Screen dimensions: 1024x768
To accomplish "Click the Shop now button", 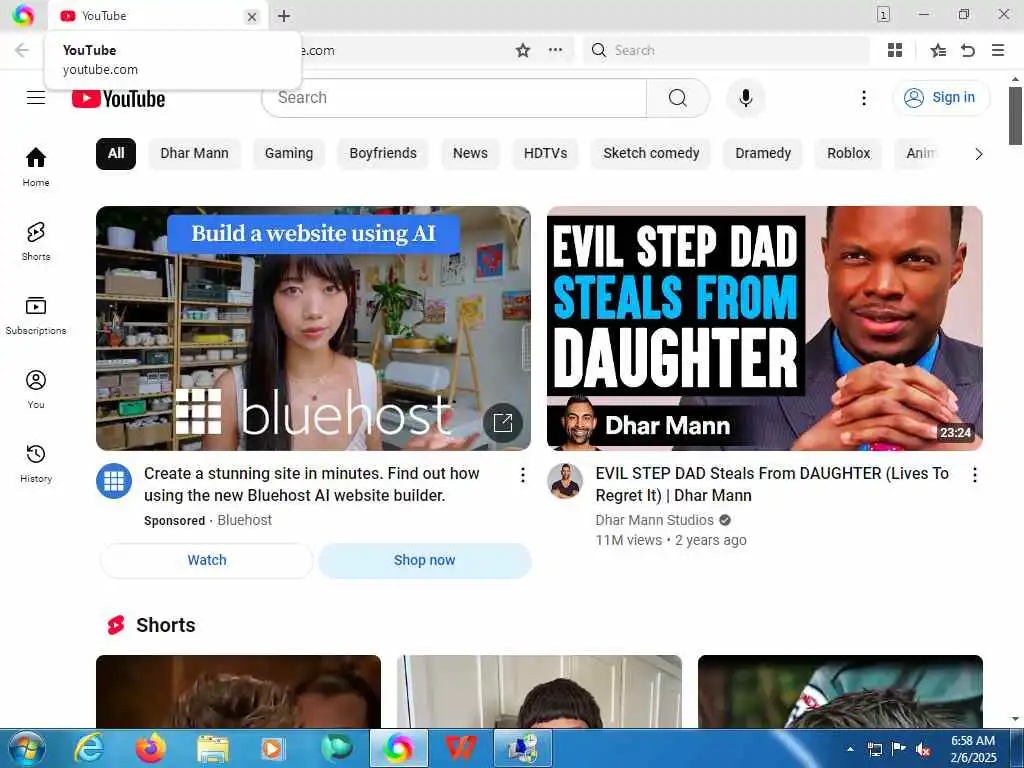I will [x=424, y=560].
